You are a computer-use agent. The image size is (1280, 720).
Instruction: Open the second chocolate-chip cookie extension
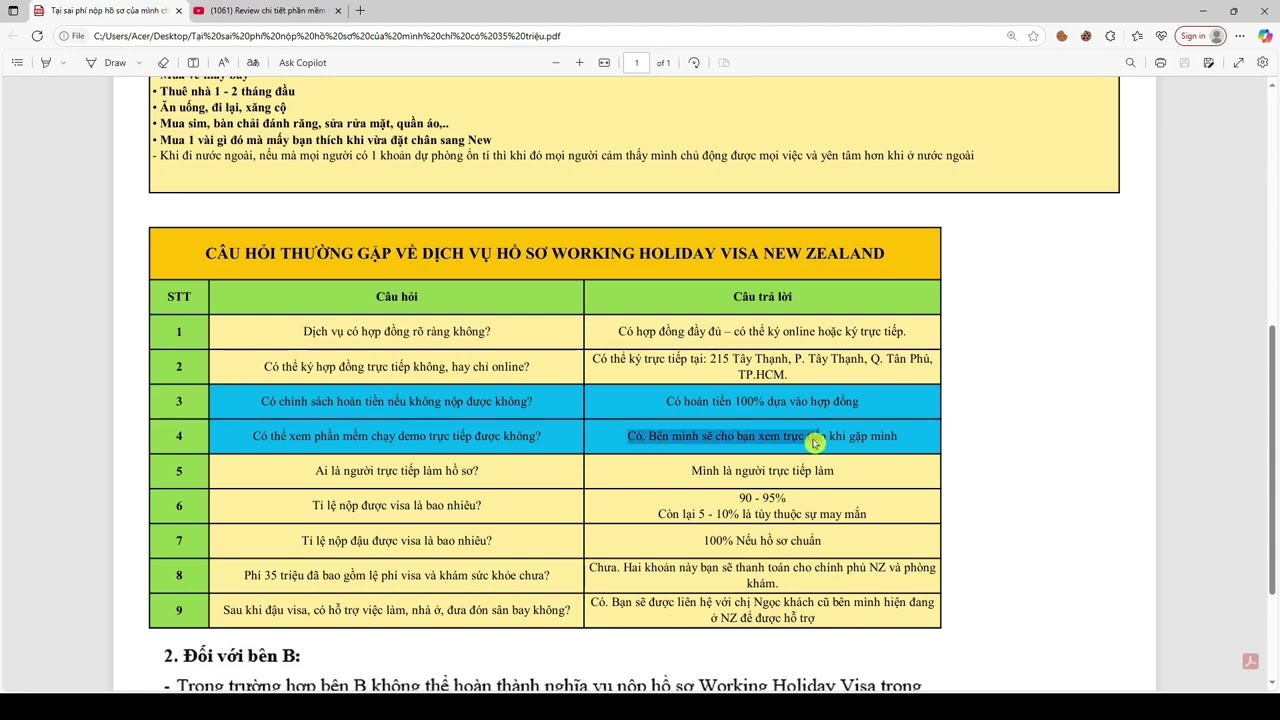click(x=1086, y=36)
